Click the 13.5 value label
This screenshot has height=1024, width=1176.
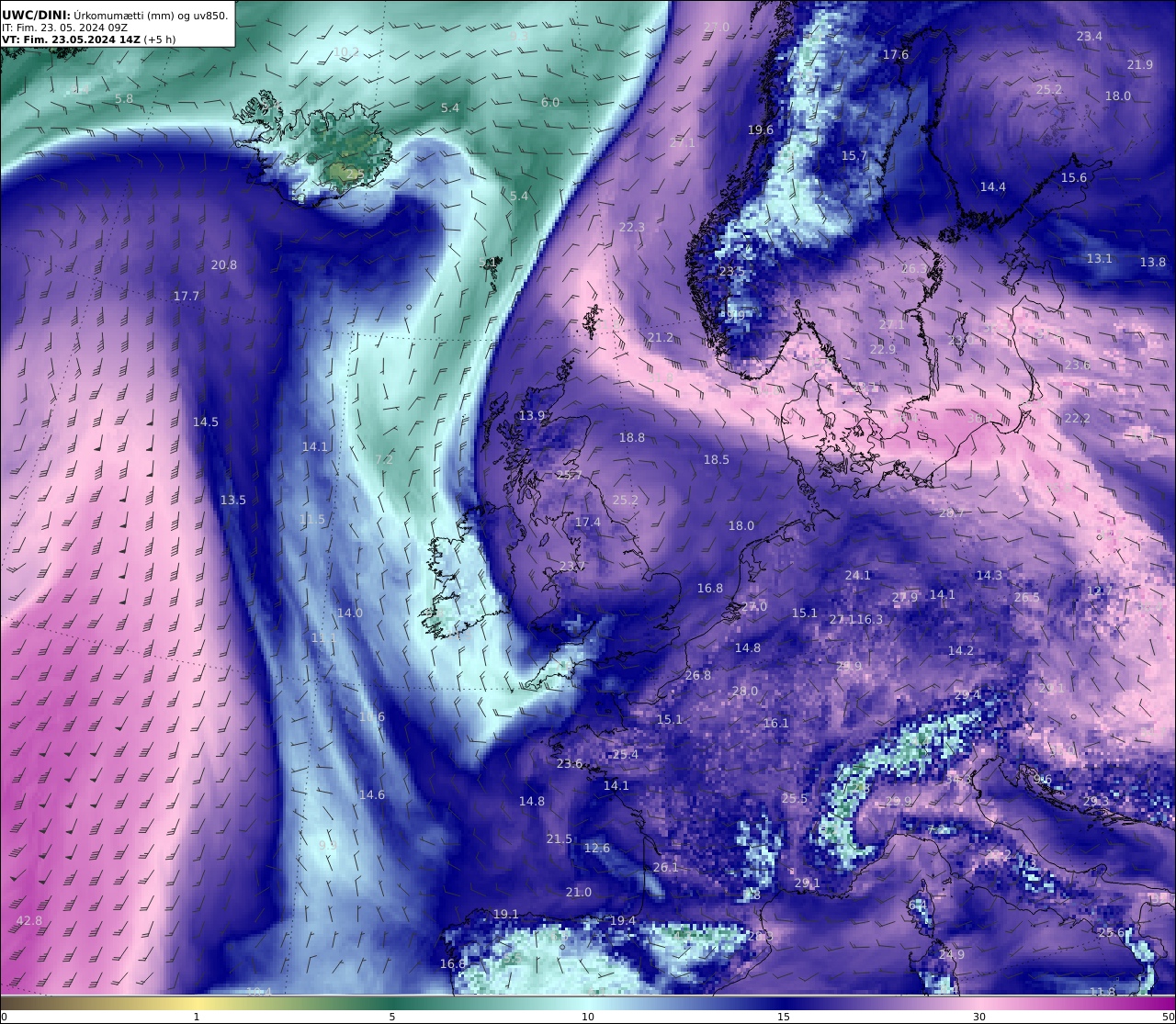click(232, 500)
